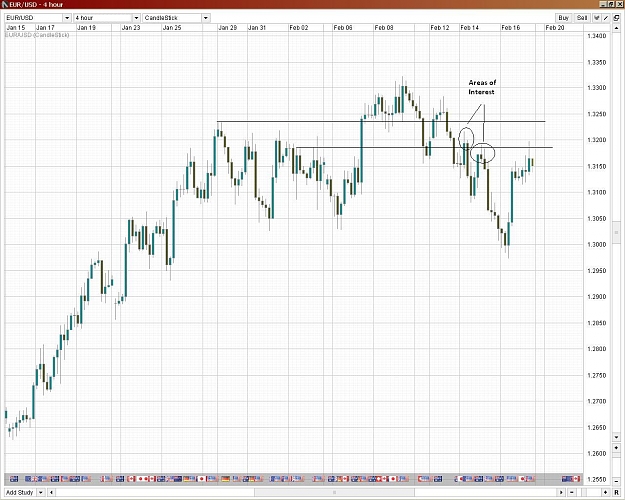This screenshot has width=625, height=500.
Task: Click the 1.2950 price label
Action: tap(597, 271)
